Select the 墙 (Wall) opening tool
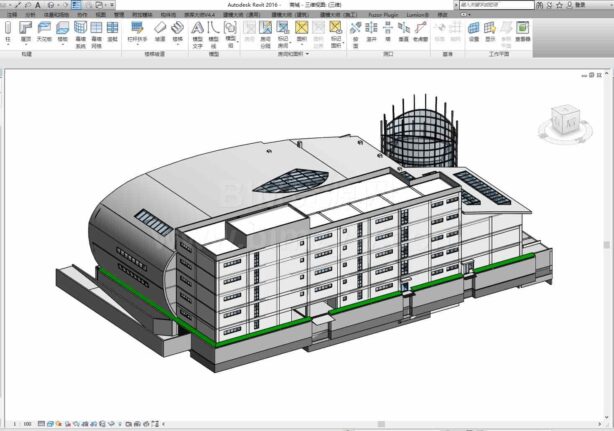The image size is (614, 431). click(388, 32)
